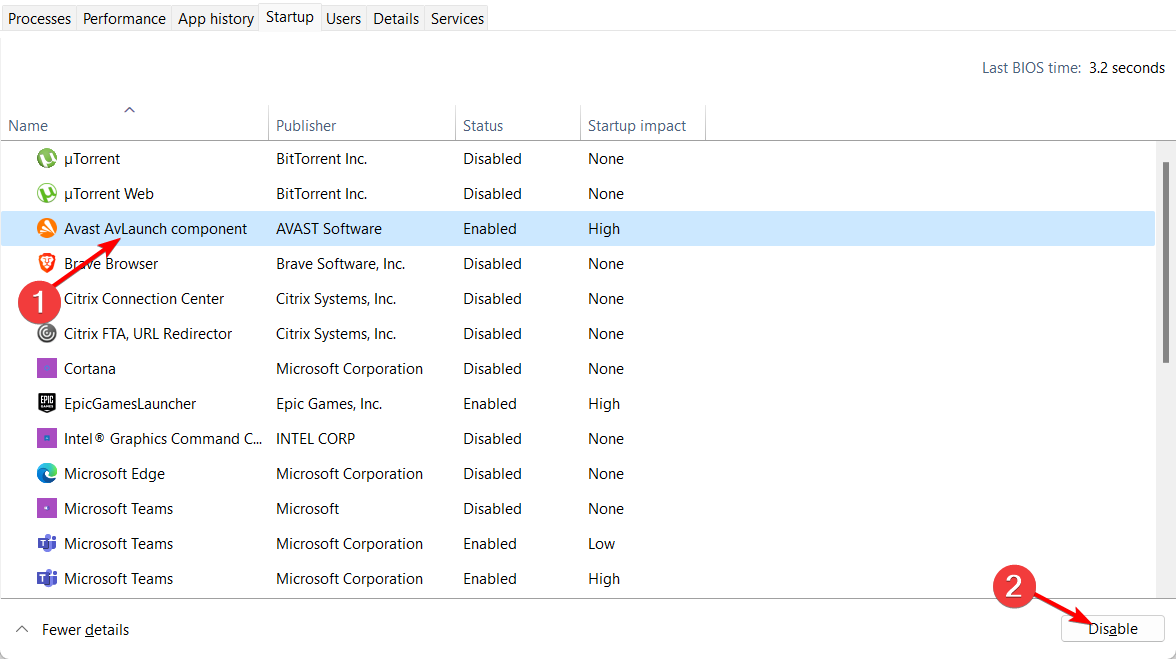The image size is (1176, 659).
Task: Sort by the Status column header
Action: (483, 126)
